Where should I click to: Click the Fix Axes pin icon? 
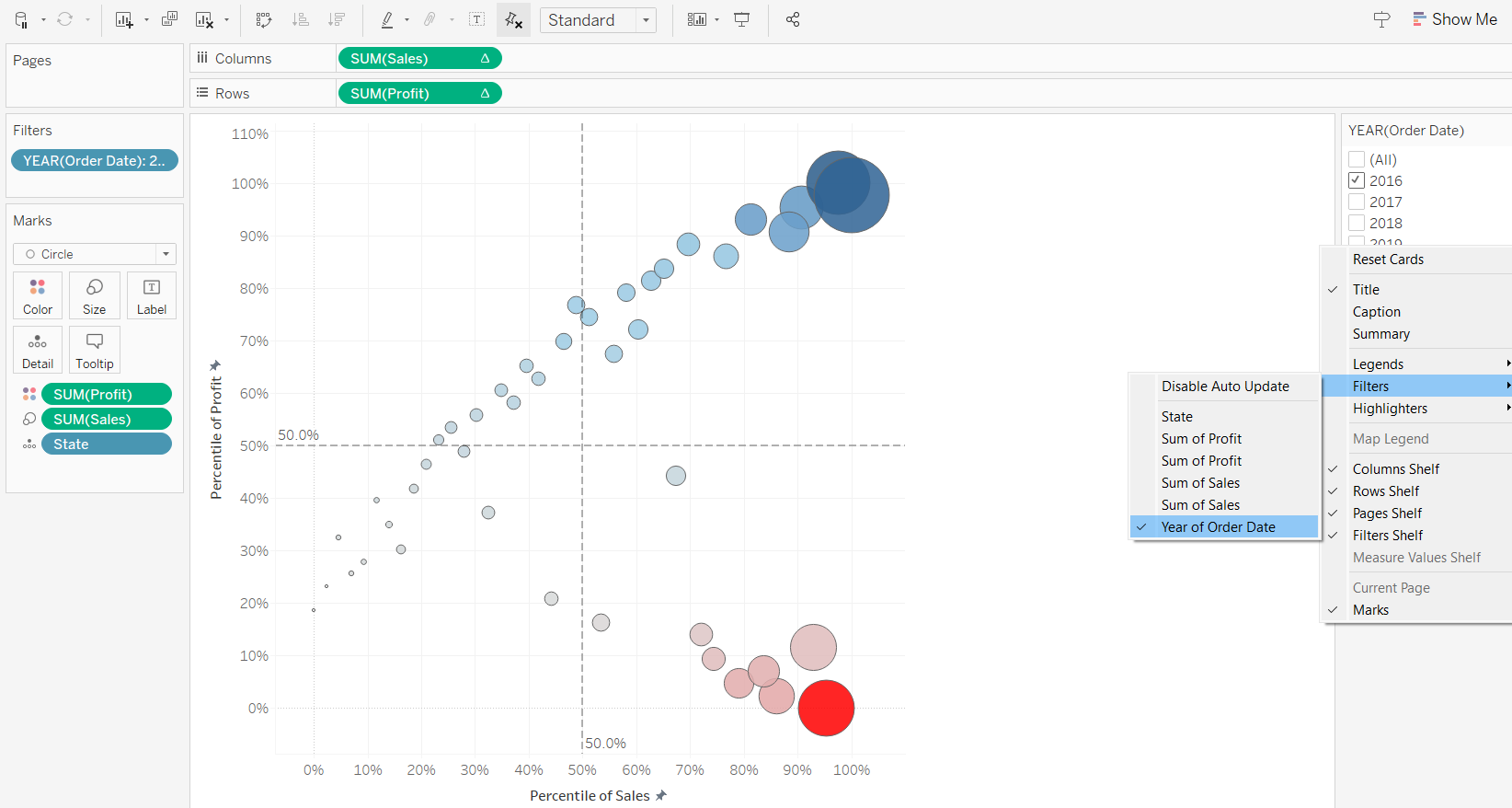(x=513, y=19)
